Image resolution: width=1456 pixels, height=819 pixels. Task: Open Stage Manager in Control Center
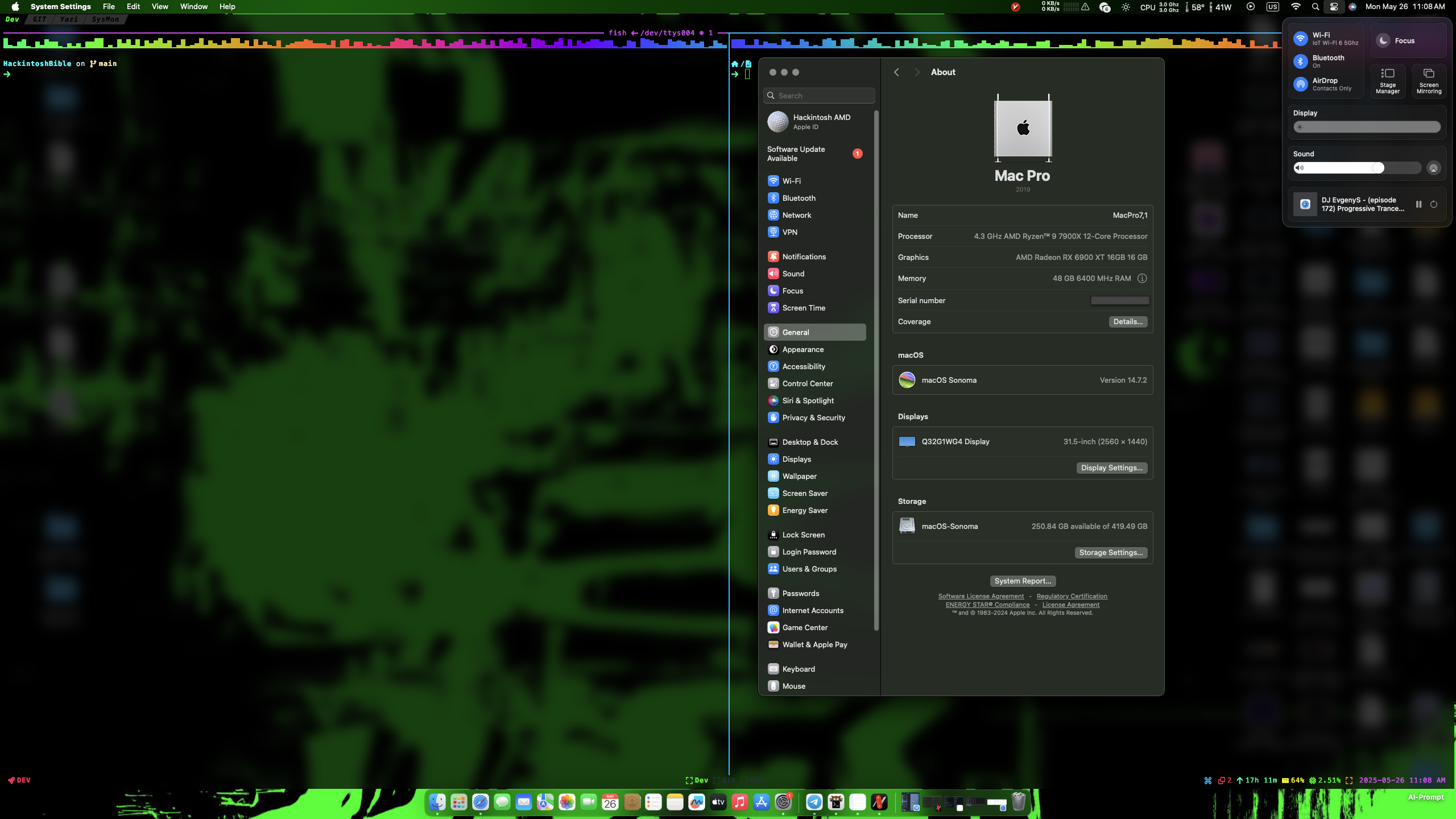(x=1387, y=81)
